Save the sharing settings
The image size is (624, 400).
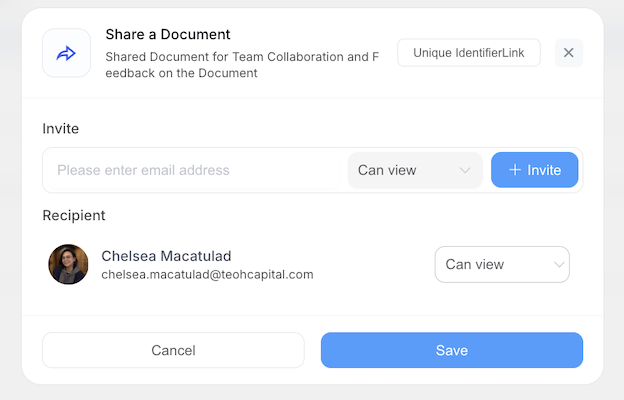[452, 350]
